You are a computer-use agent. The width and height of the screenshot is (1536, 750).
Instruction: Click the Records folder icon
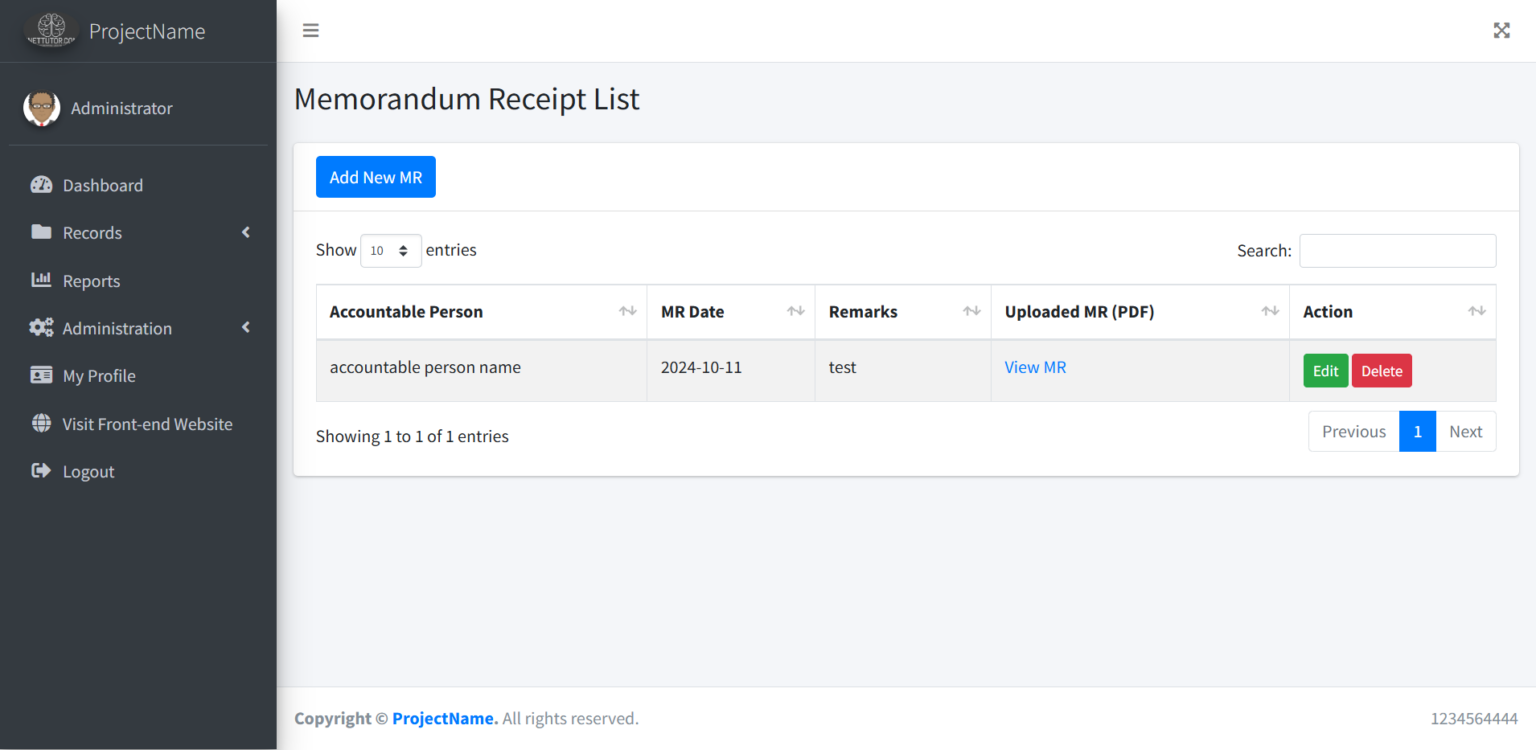point(41,232)
